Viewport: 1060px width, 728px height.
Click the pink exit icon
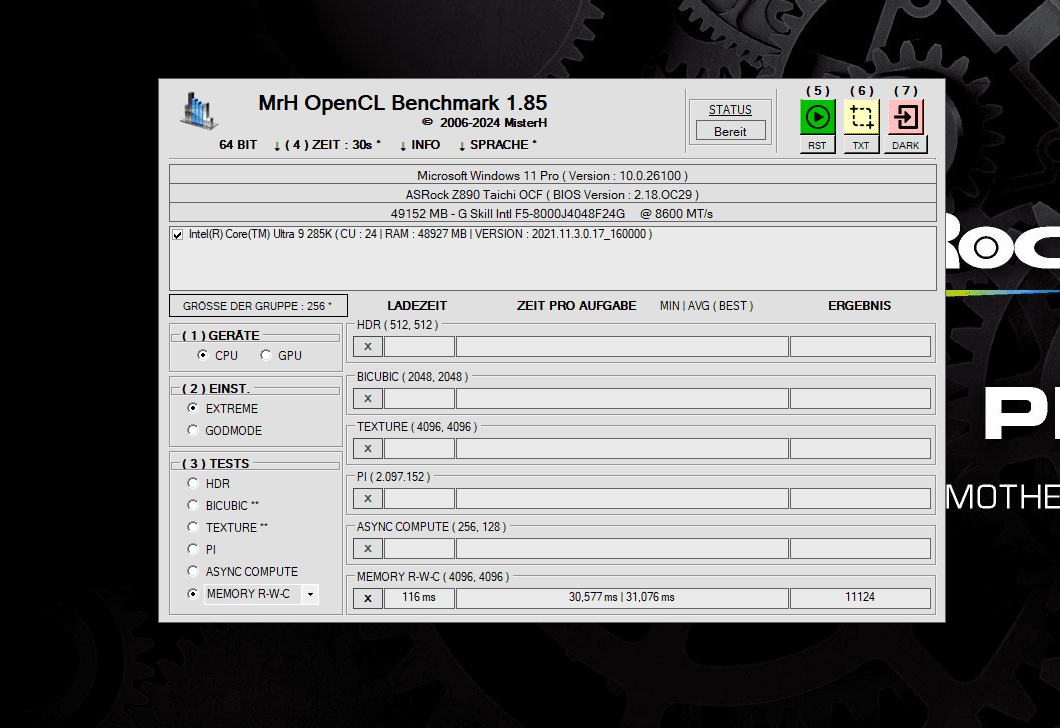pos(906,117)
